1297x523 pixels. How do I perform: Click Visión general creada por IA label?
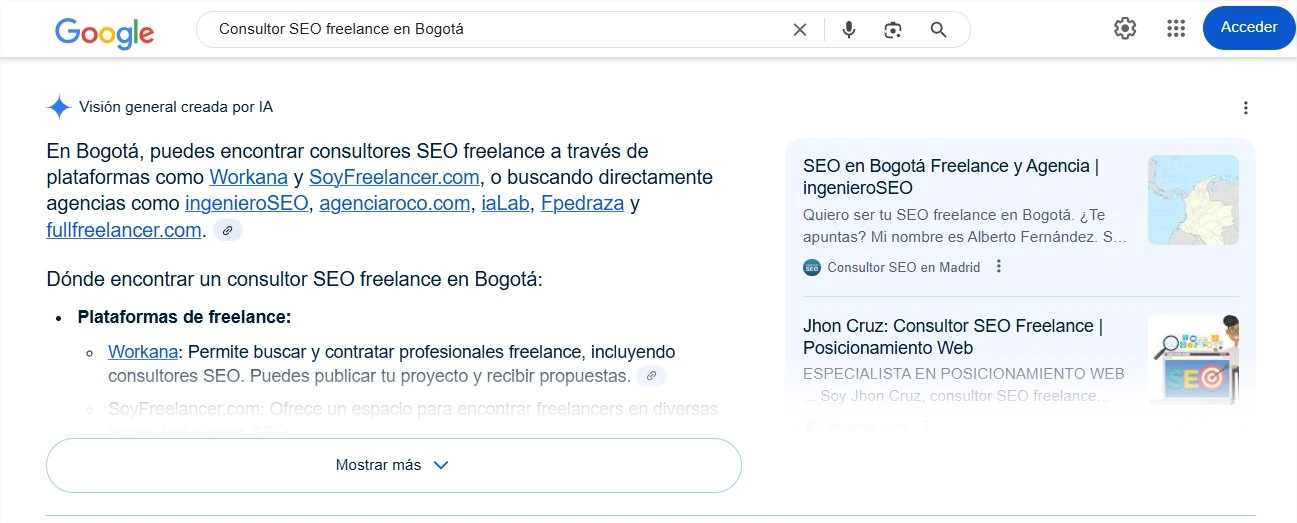tap(176, 107)
